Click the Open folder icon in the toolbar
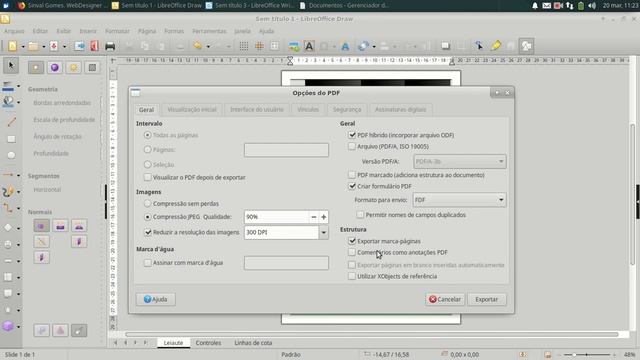 (33, 46)
